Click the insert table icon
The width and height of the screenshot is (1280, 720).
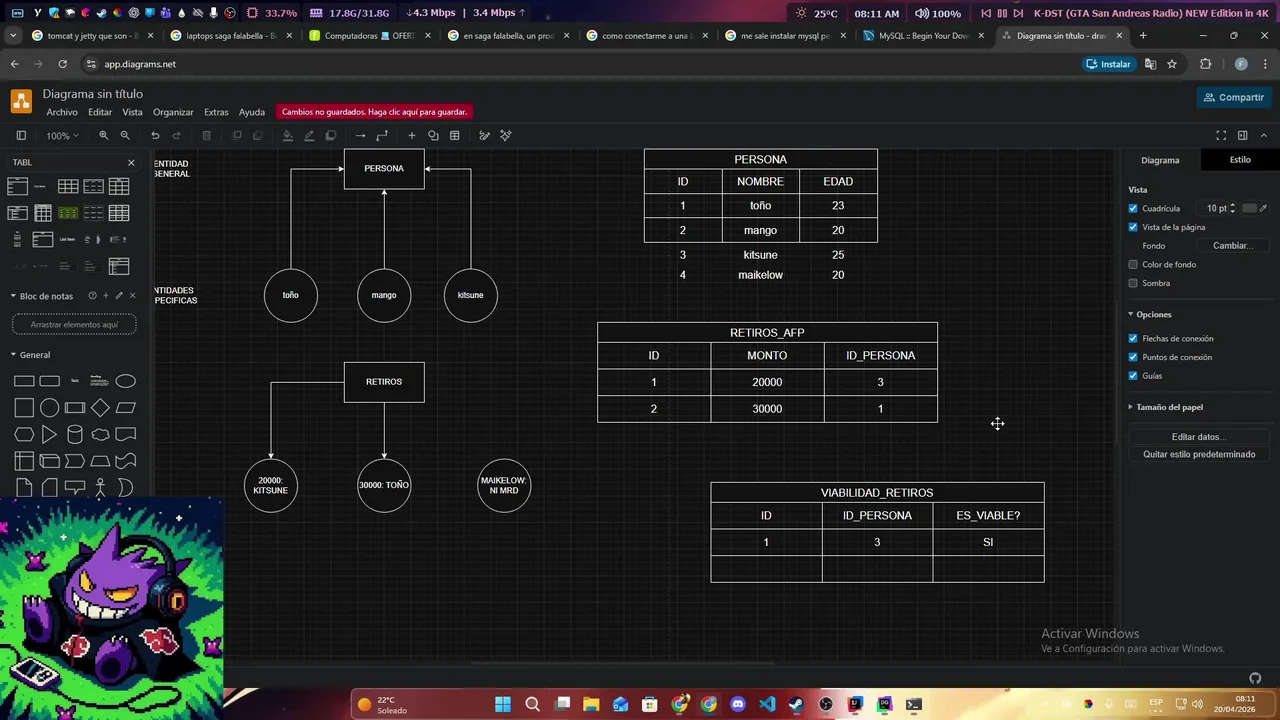coord(455,135)
